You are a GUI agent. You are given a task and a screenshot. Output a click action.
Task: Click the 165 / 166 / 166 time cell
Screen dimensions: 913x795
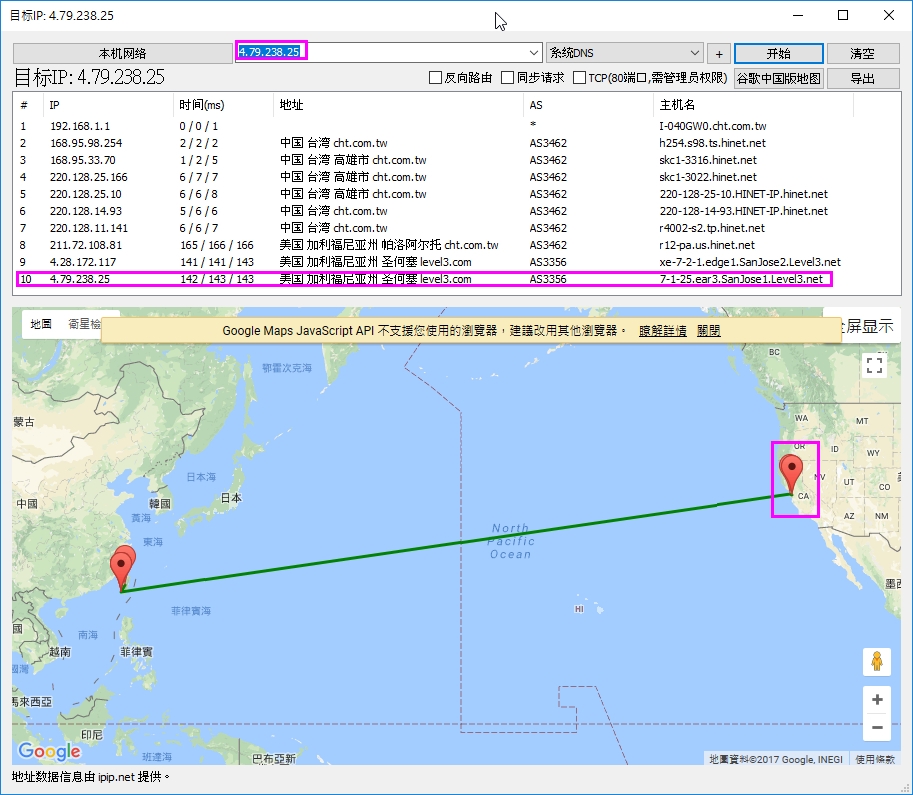(217, 245)
